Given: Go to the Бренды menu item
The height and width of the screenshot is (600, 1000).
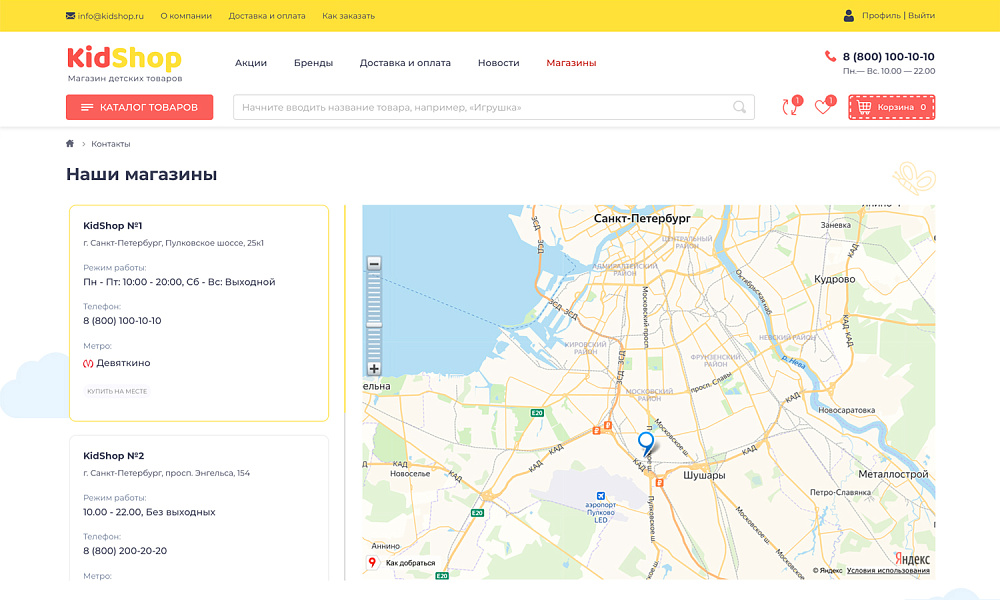Looking at the screenshot, I should 313,63.
